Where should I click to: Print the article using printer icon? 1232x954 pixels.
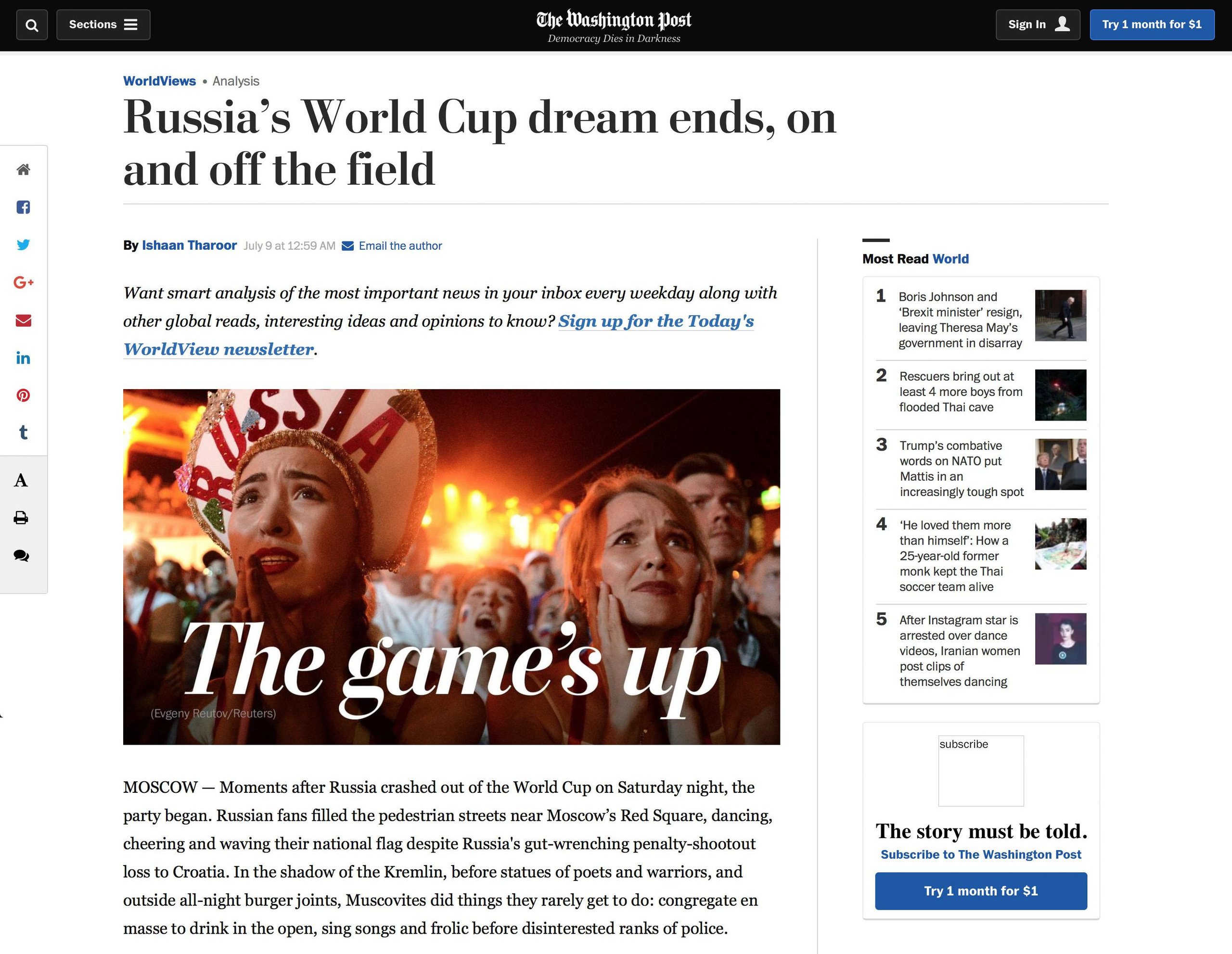coord(21,518)
